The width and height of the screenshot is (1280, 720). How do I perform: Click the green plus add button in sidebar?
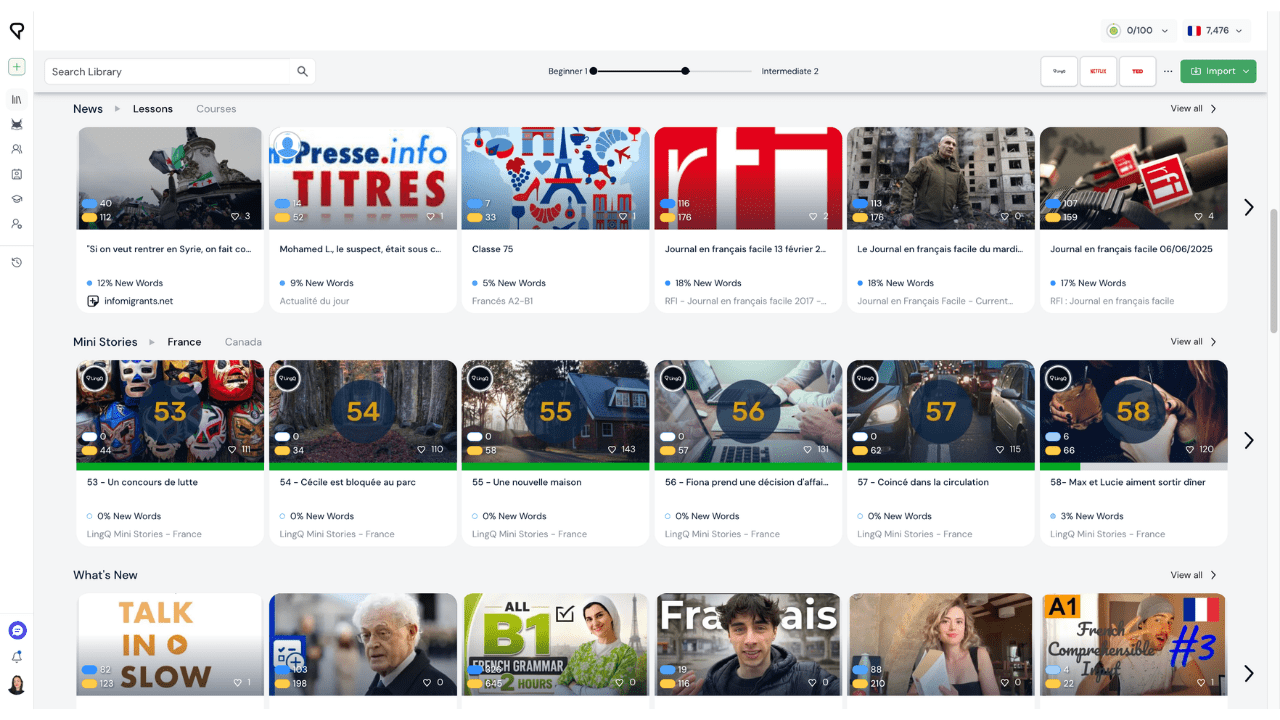17,67
